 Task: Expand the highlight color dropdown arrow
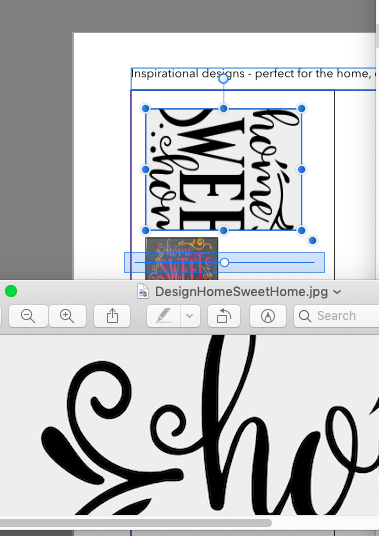(x=190, y=316)
